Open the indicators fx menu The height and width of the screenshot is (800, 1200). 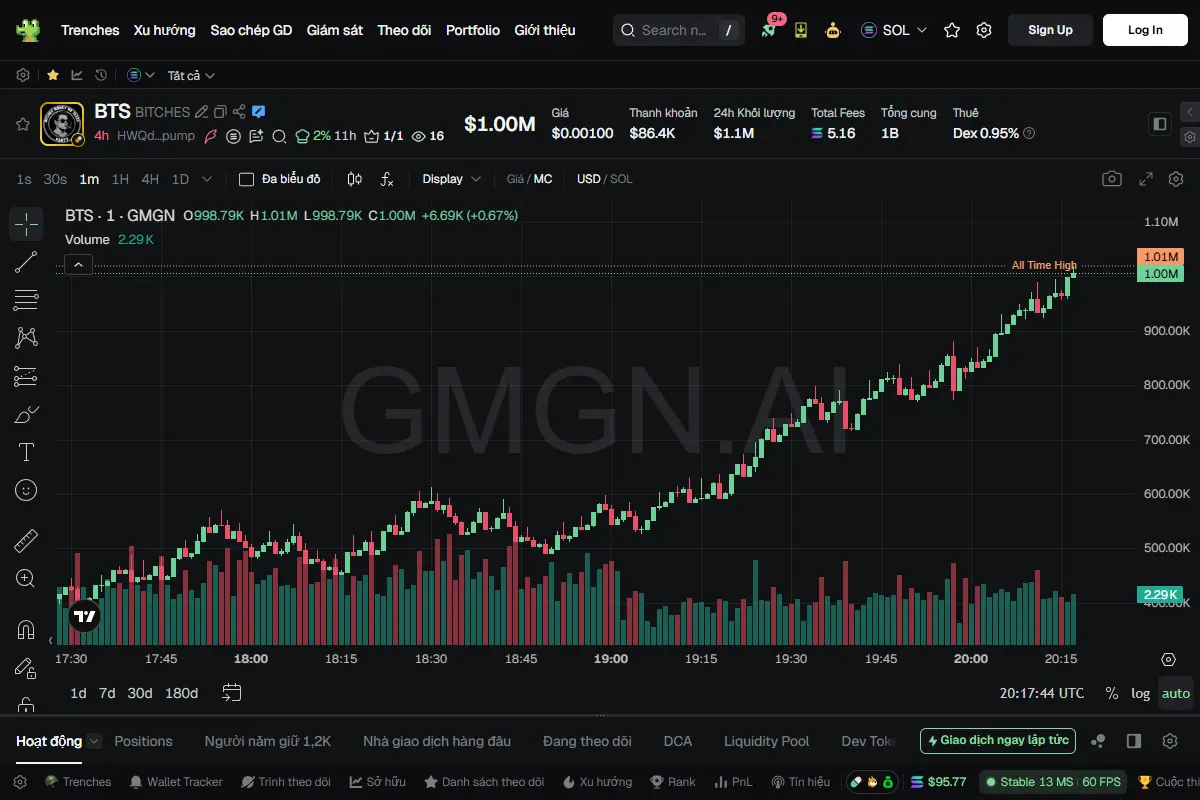387,179
